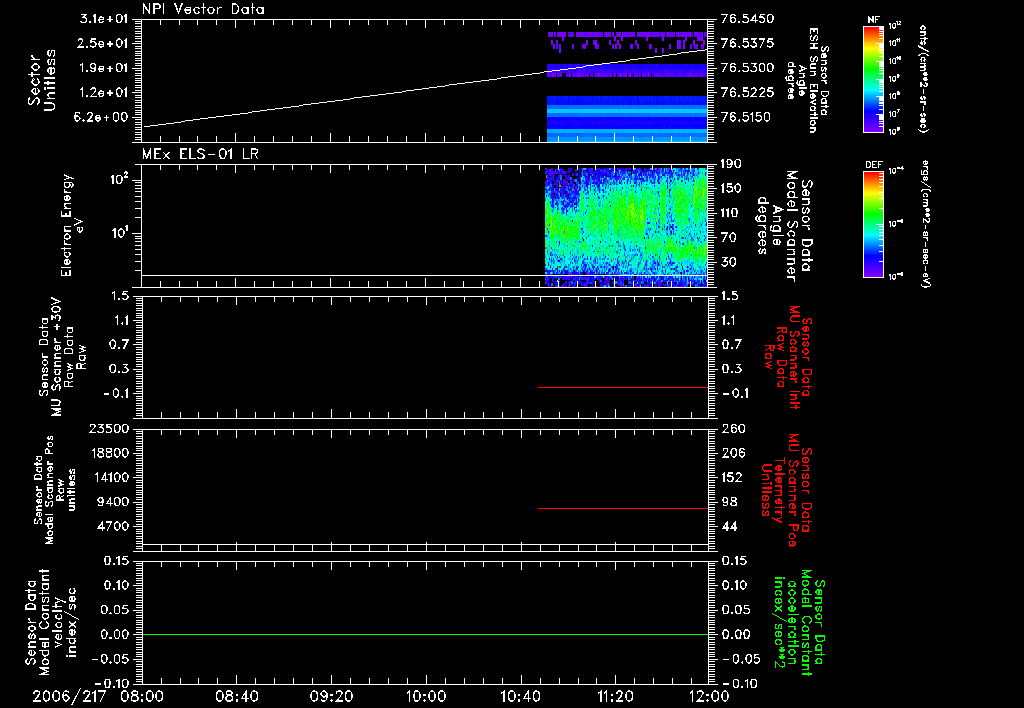Click the cnts/(cm**2-sr-sec) units label

pos(923,78)
